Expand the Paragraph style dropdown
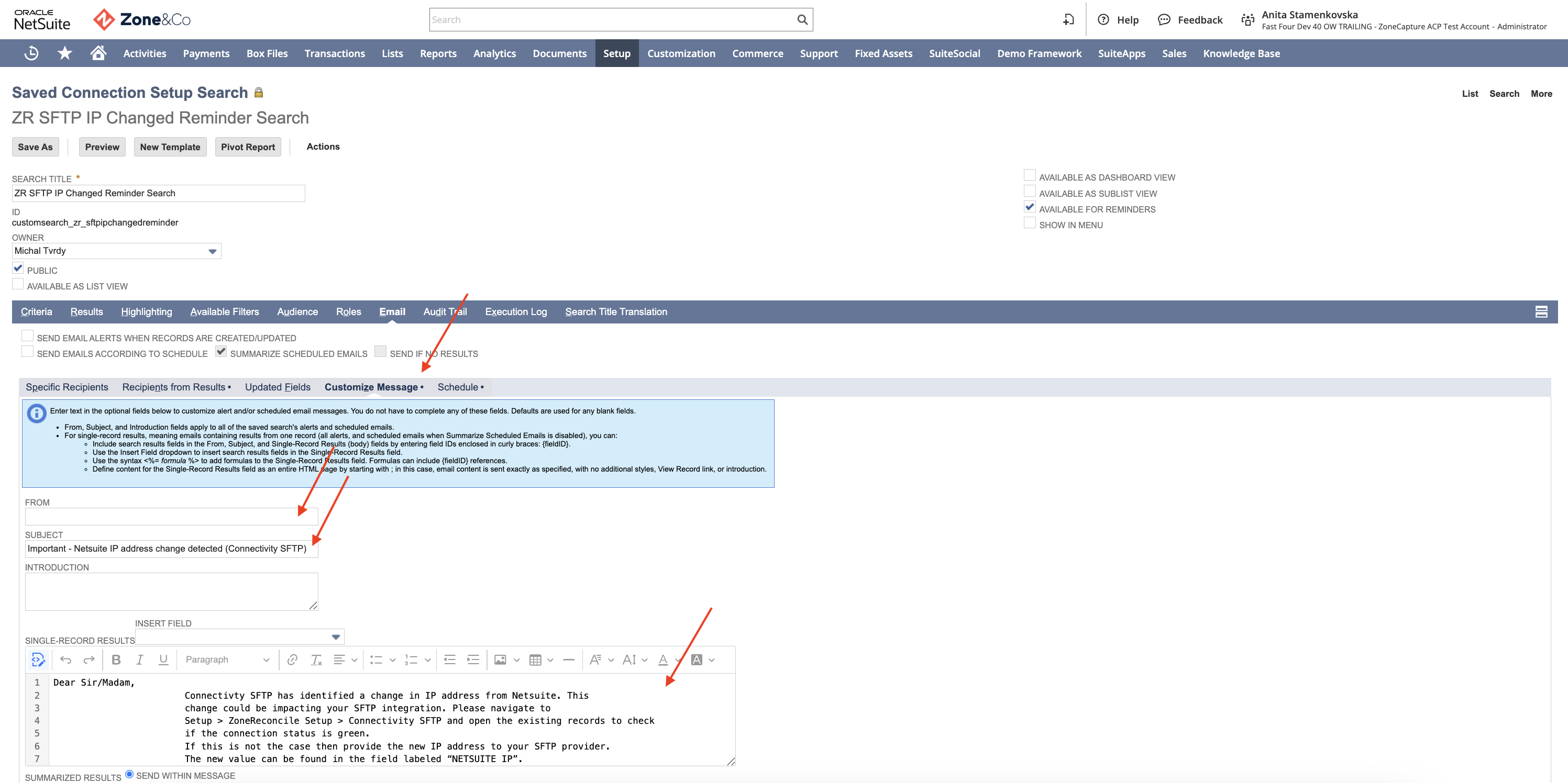The height and width of the screenshot is (783, 1568). (266, 659)
